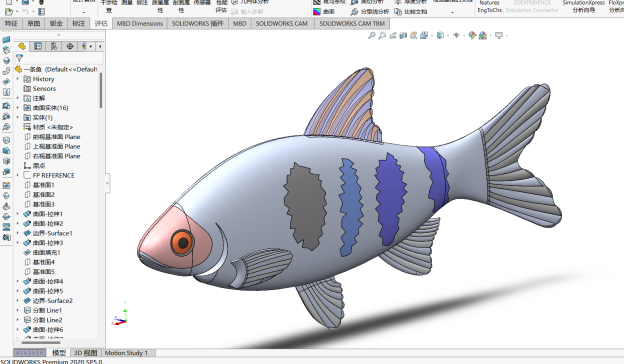The height and width of the screenshot is (364, 624).
Task: Click the Parting Line Analysis icon
Action: [x=354, y=12]
